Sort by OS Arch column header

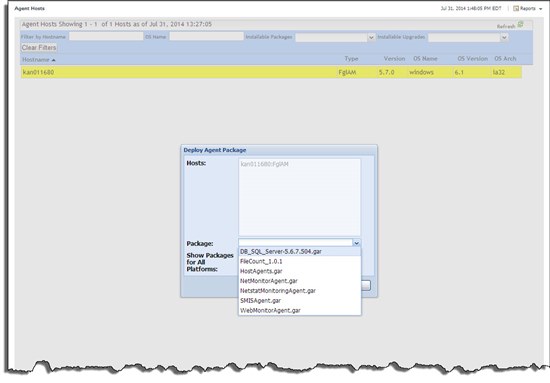point(505,59)
